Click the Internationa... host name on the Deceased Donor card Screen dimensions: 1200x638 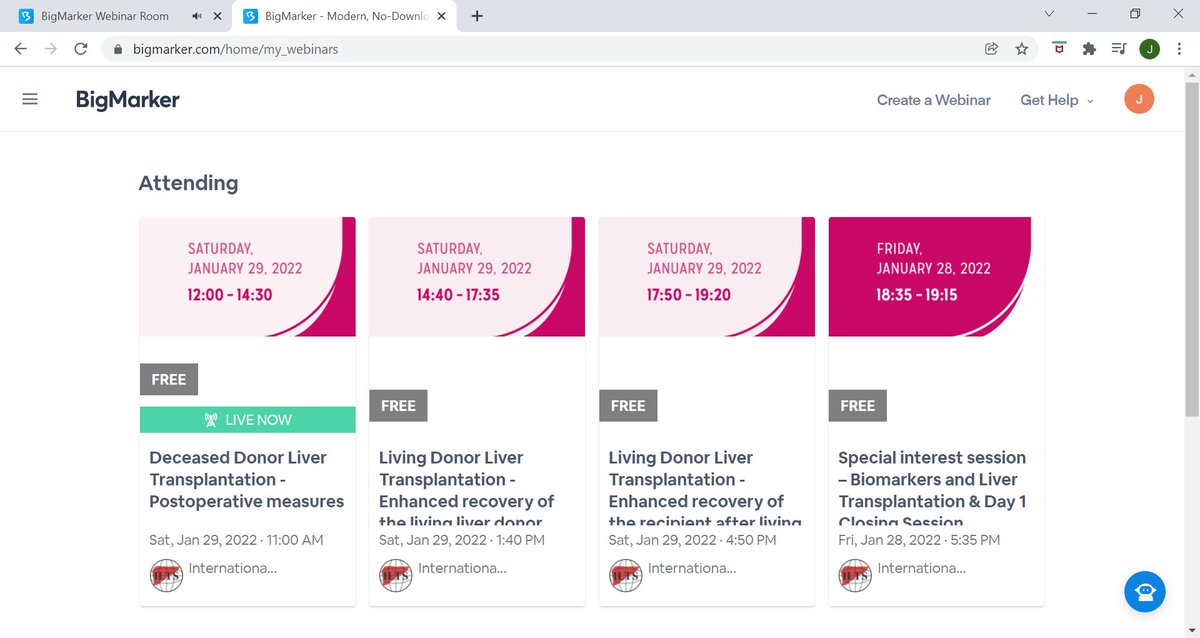point(232,568)
